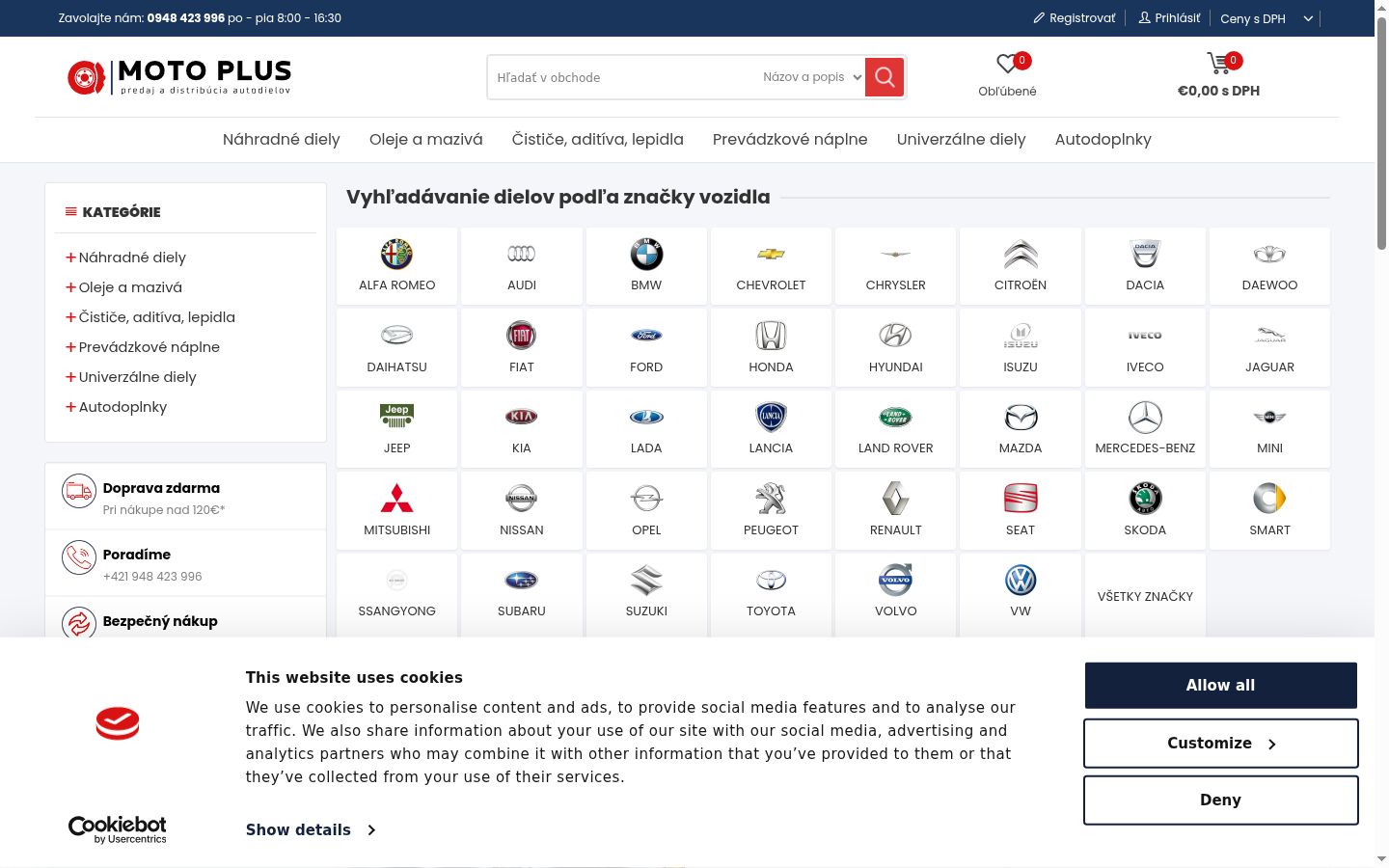Expand Čističe, aditíva, lepidla category
This screenshot has width=1389, height=868.
[70, 317]
